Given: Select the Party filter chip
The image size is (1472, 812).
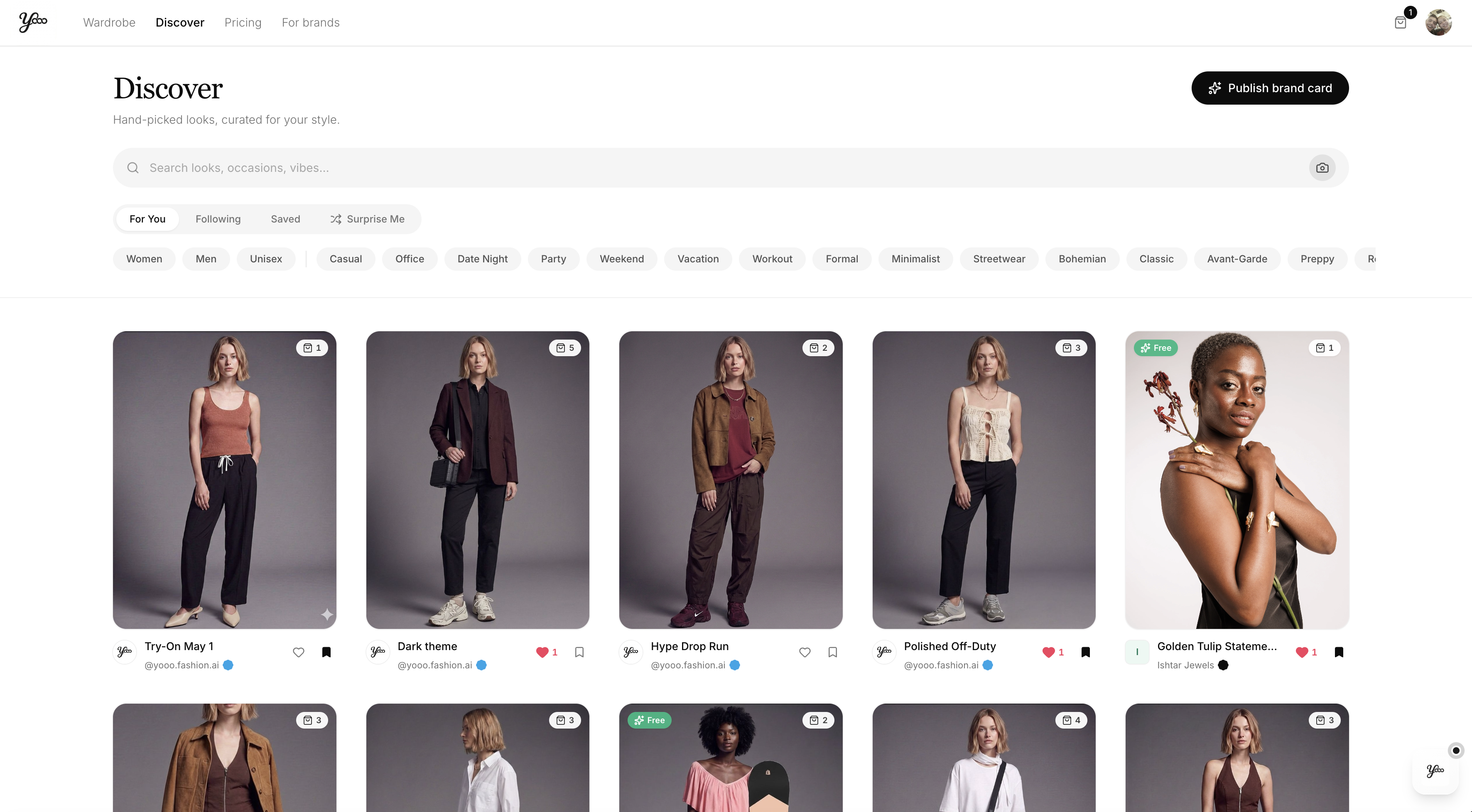Looking at the screenshot, I should pyautogui.click(x=553, y=259).
